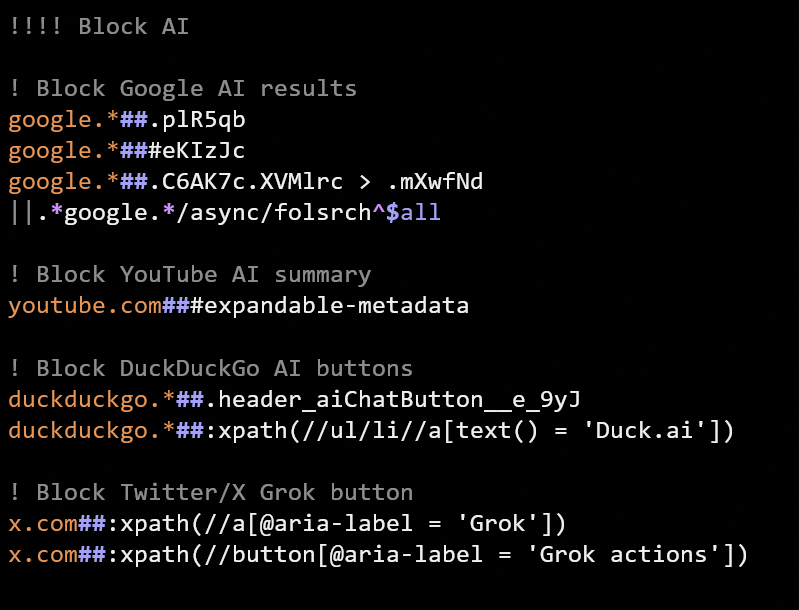Click the '!!!! Block AI' header comment
The image size is (799, 610).
tap(99, 27)
